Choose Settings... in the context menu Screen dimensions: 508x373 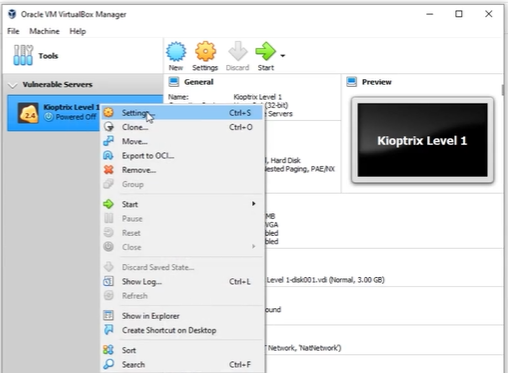click(182, 113)
